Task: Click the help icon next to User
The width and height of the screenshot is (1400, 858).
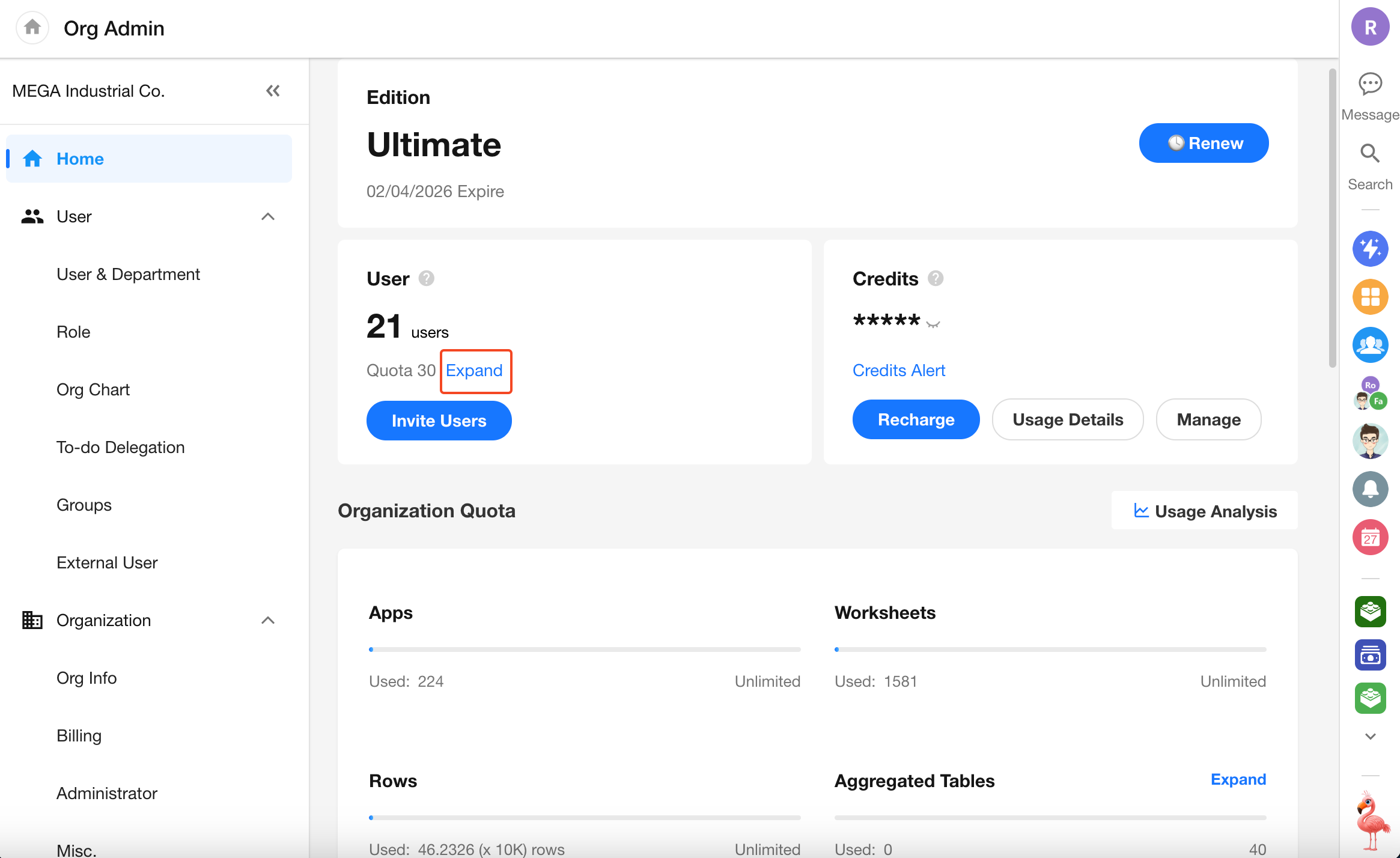Action: pyautogui.click(x=427, y=279)
